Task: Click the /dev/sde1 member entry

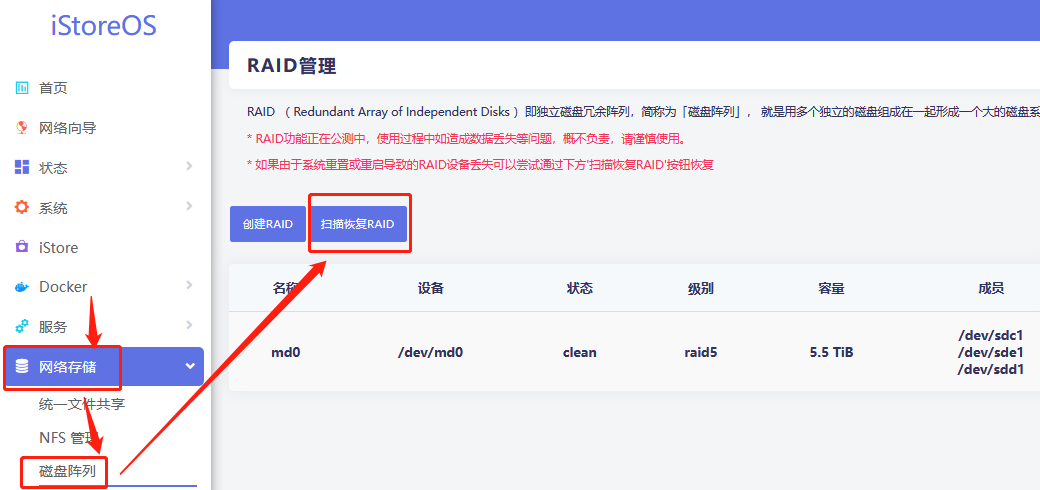Action: [x=991, y=352]
